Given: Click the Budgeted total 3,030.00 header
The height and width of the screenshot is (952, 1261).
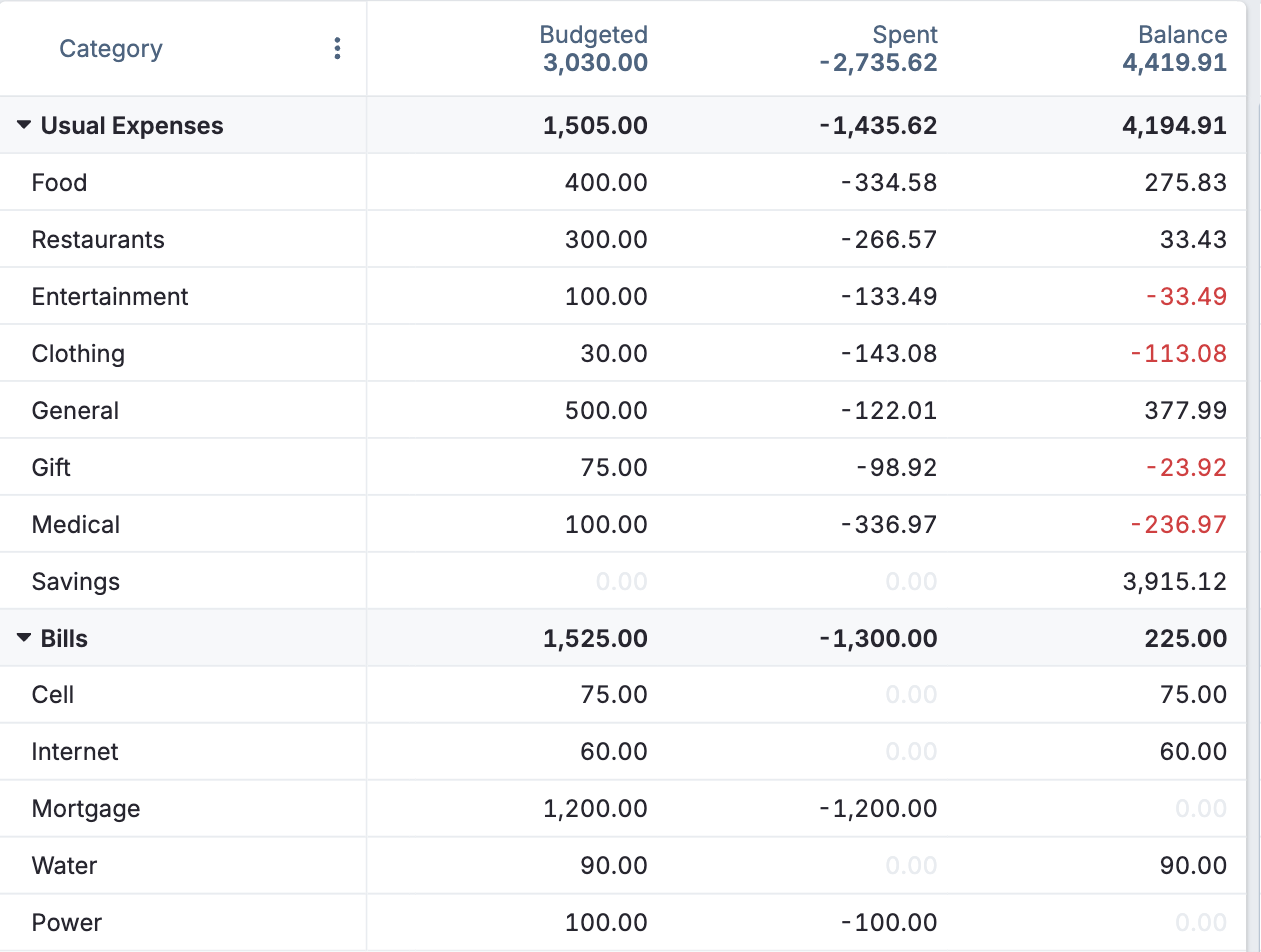Looking at the screenshot, I should coord(595,63).
